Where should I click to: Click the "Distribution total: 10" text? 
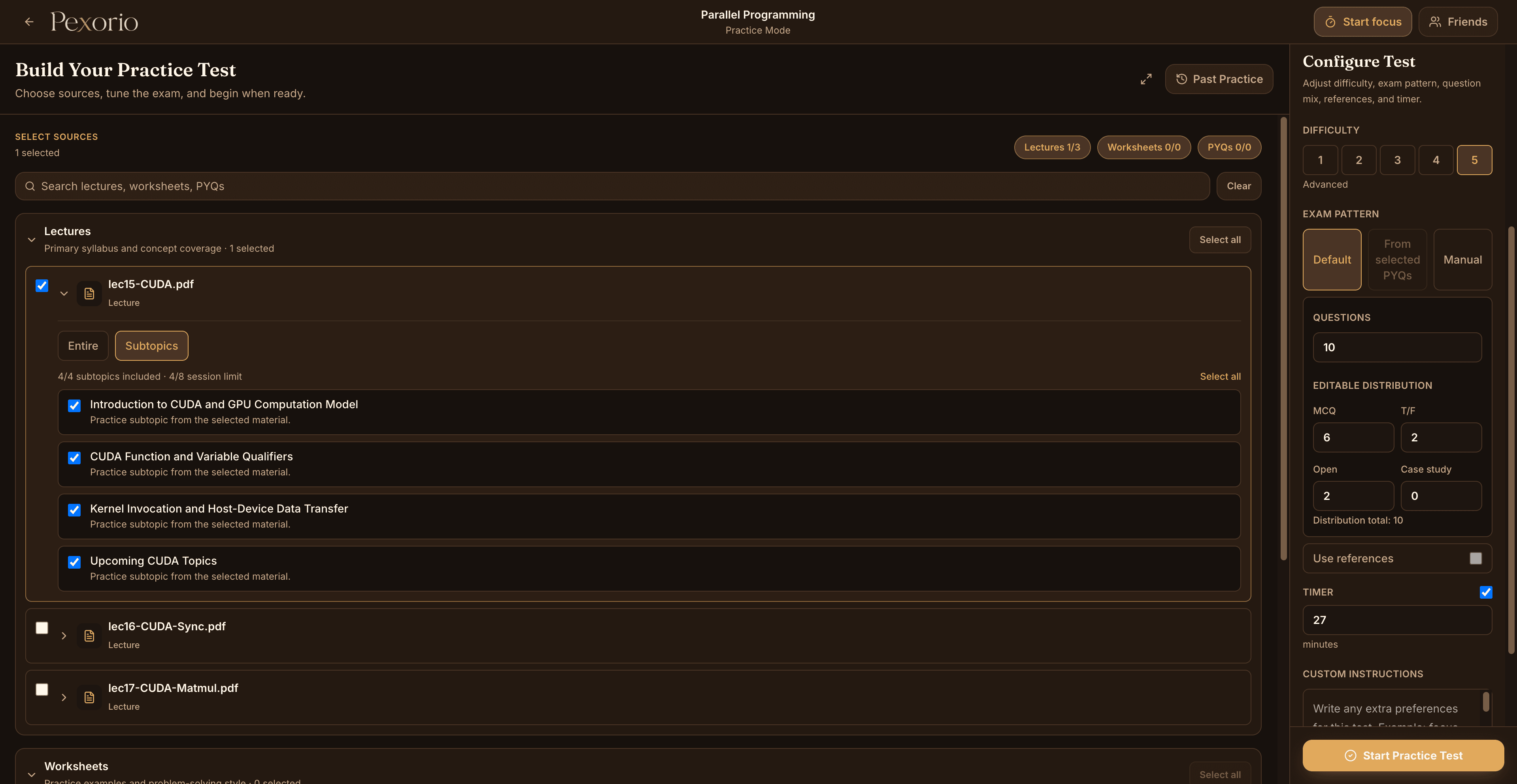click(x=1357, y=520)
